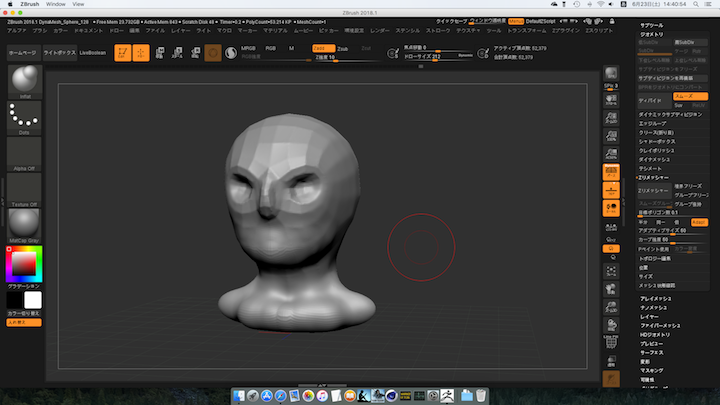Screen dimensions: 720x405
Task: Toggle the M material channel button
Action: point(292,48)
